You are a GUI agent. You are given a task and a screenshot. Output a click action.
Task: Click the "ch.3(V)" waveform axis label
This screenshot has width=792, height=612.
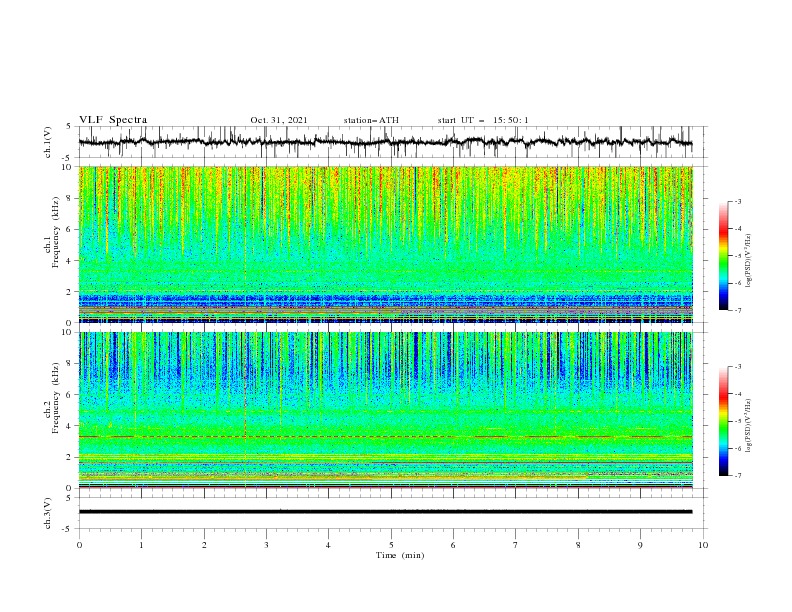pyautogui.click(x=48, y=513)
